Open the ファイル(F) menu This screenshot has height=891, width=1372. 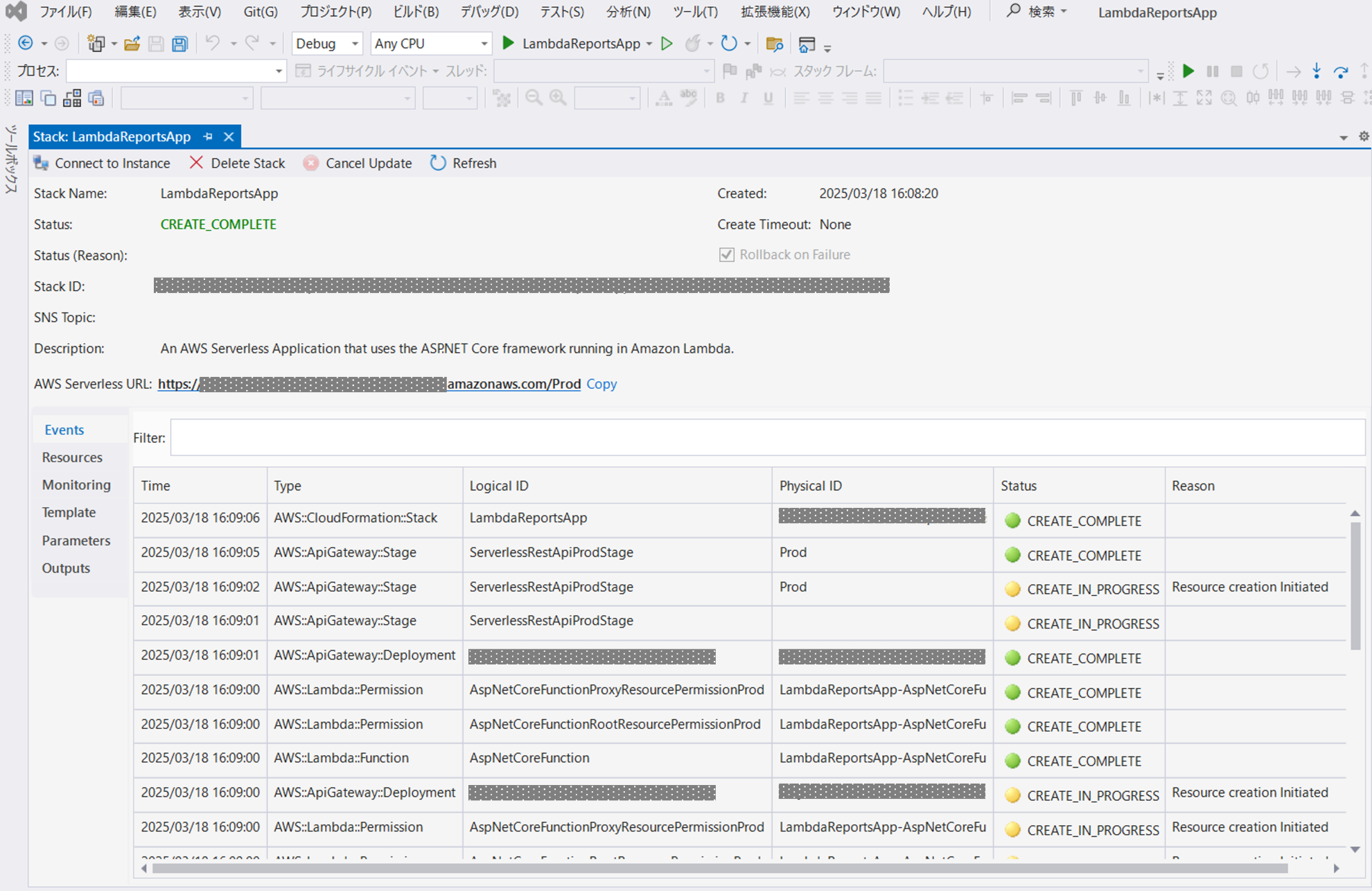[65, 12]
